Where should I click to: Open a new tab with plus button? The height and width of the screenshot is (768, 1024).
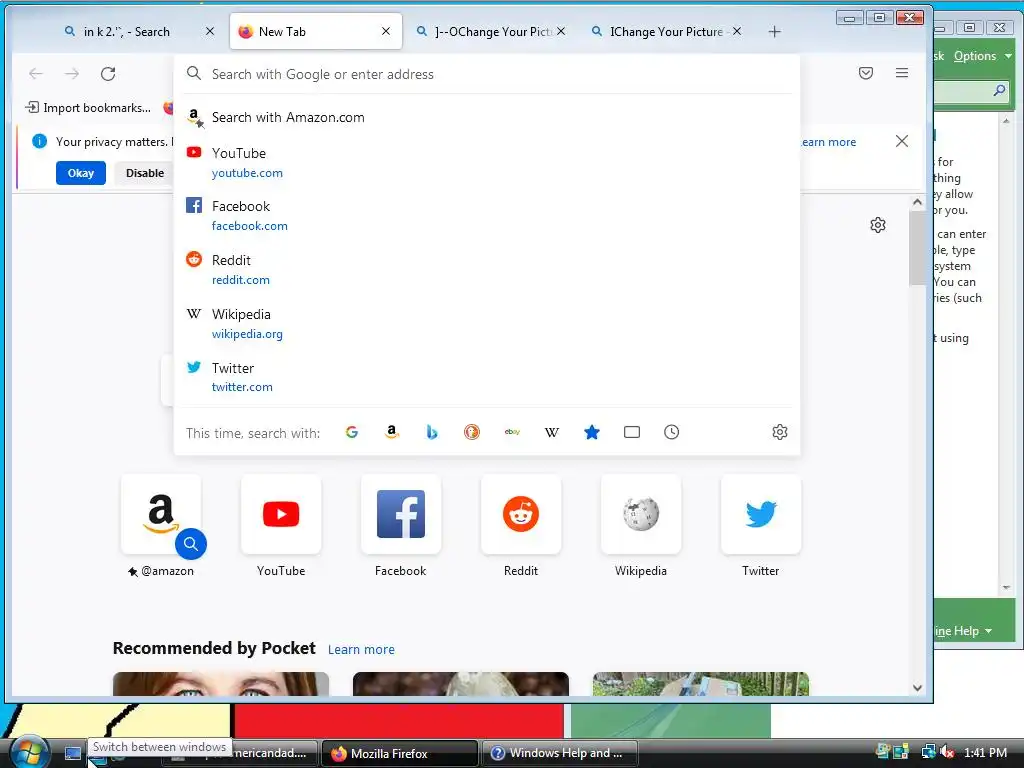tap(775, 32)
